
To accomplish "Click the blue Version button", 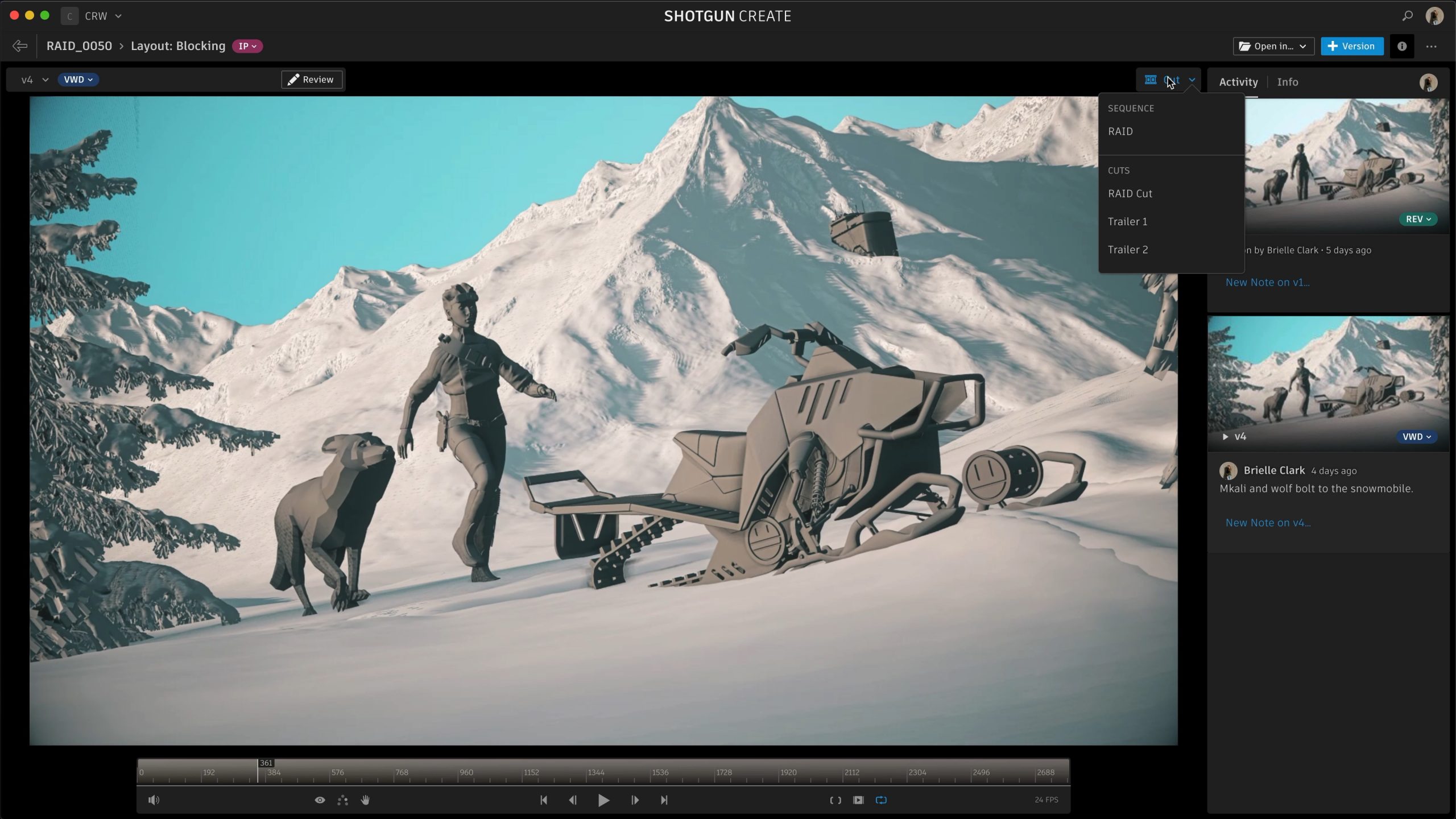I will click(1351, 46).
